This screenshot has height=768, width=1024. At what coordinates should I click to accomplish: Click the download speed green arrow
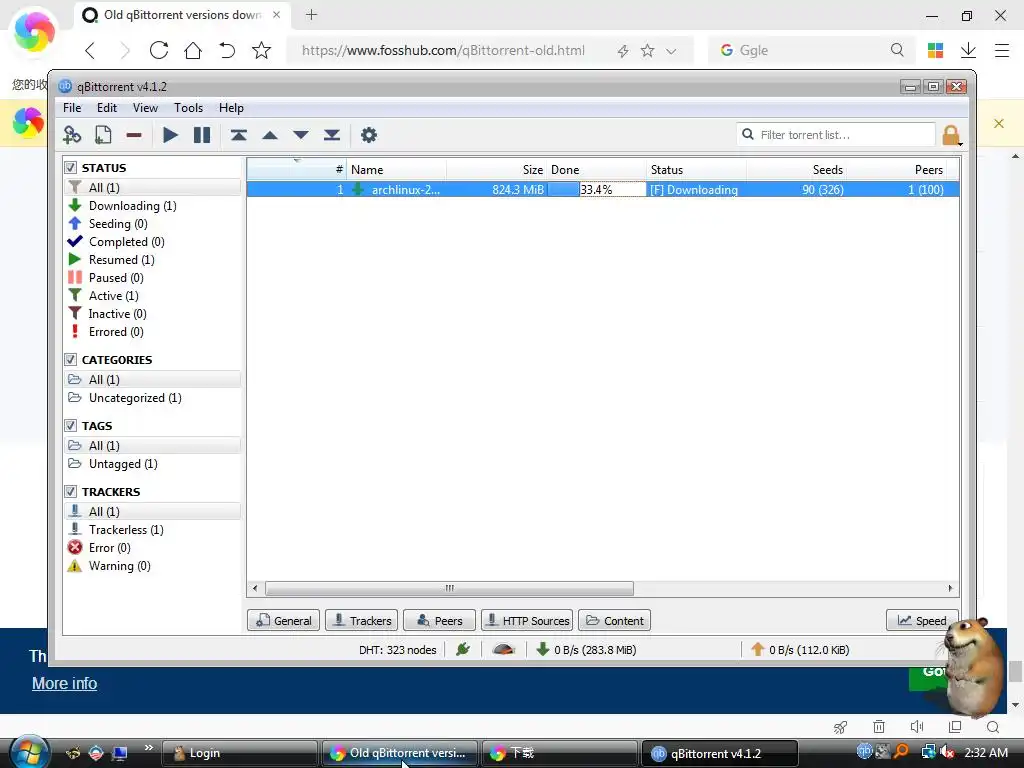(542, 649)
